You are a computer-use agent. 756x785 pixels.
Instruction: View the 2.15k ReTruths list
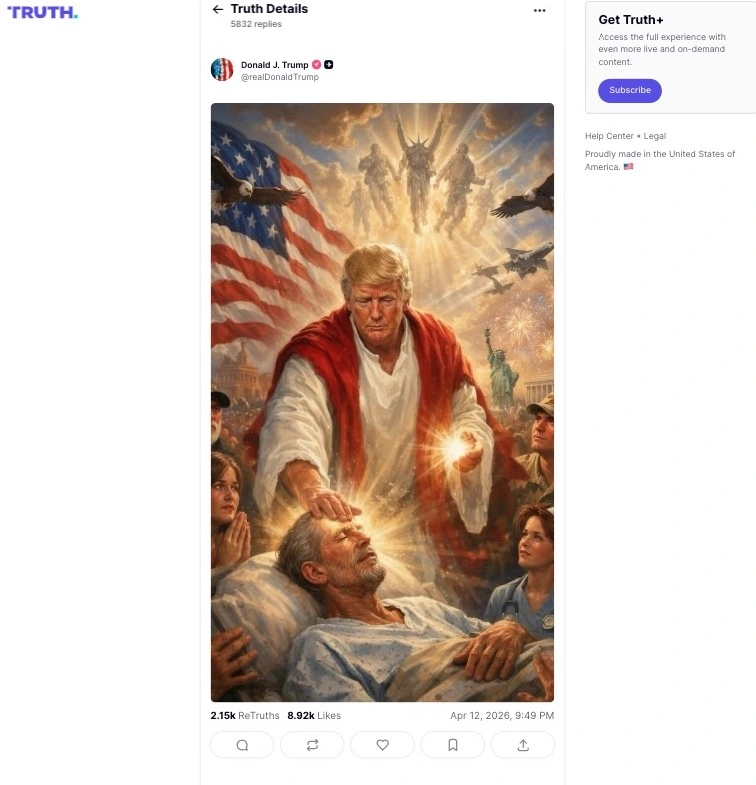tap(245, 715)
